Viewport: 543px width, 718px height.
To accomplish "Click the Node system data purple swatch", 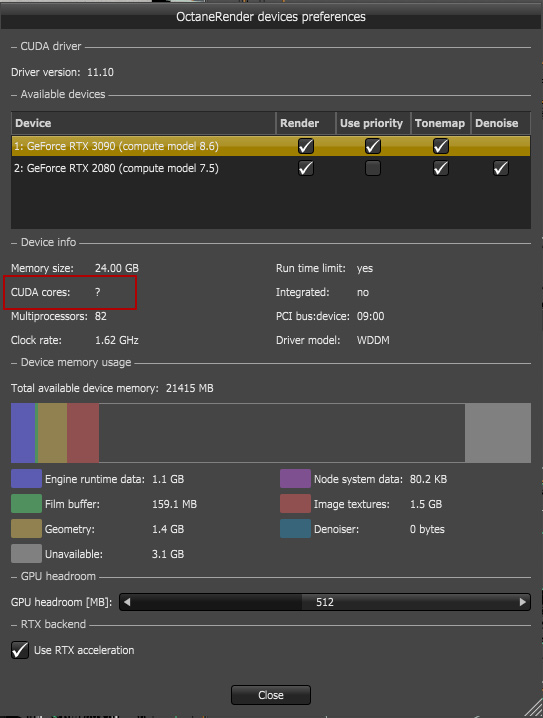I will (295, 479).
